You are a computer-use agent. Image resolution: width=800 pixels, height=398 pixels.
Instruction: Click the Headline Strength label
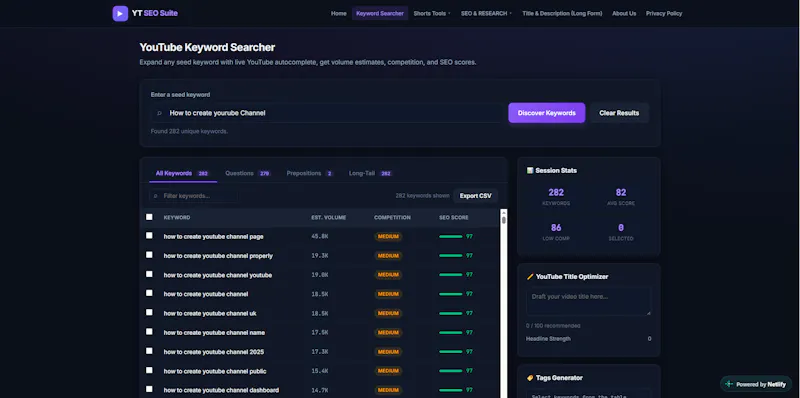[x=548, y=338]
